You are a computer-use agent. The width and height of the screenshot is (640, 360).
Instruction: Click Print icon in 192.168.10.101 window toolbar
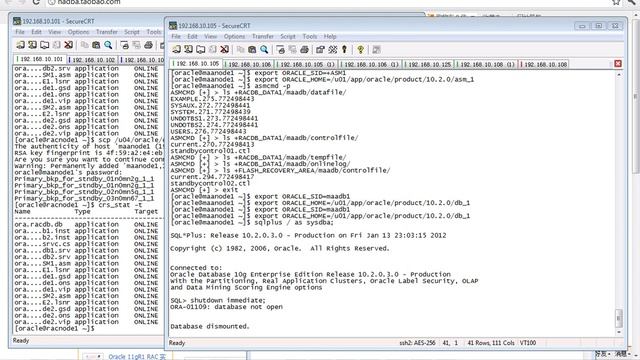click(148, 45)
